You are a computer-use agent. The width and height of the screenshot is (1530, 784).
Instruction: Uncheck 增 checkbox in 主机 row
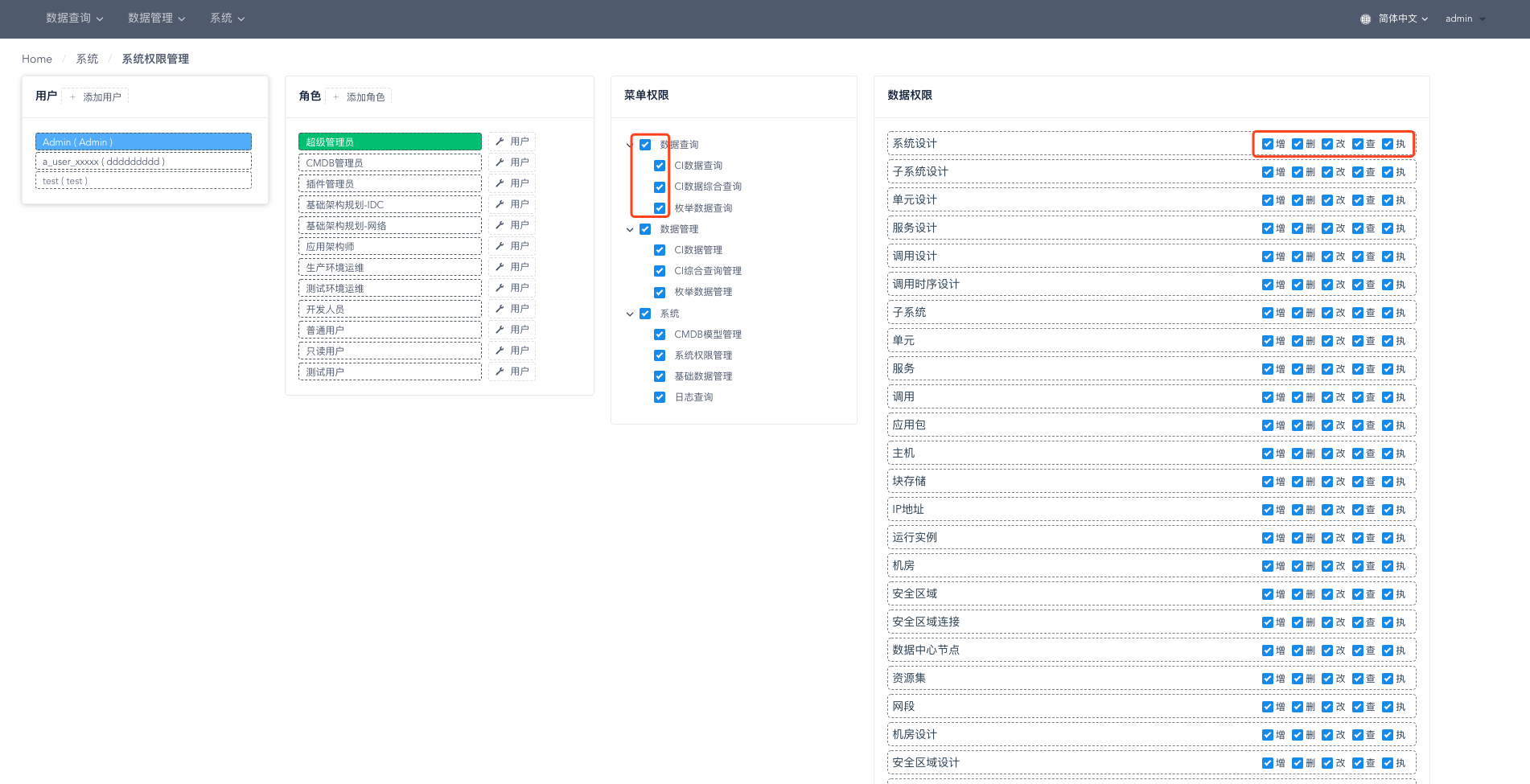[x=1268, y=454]
